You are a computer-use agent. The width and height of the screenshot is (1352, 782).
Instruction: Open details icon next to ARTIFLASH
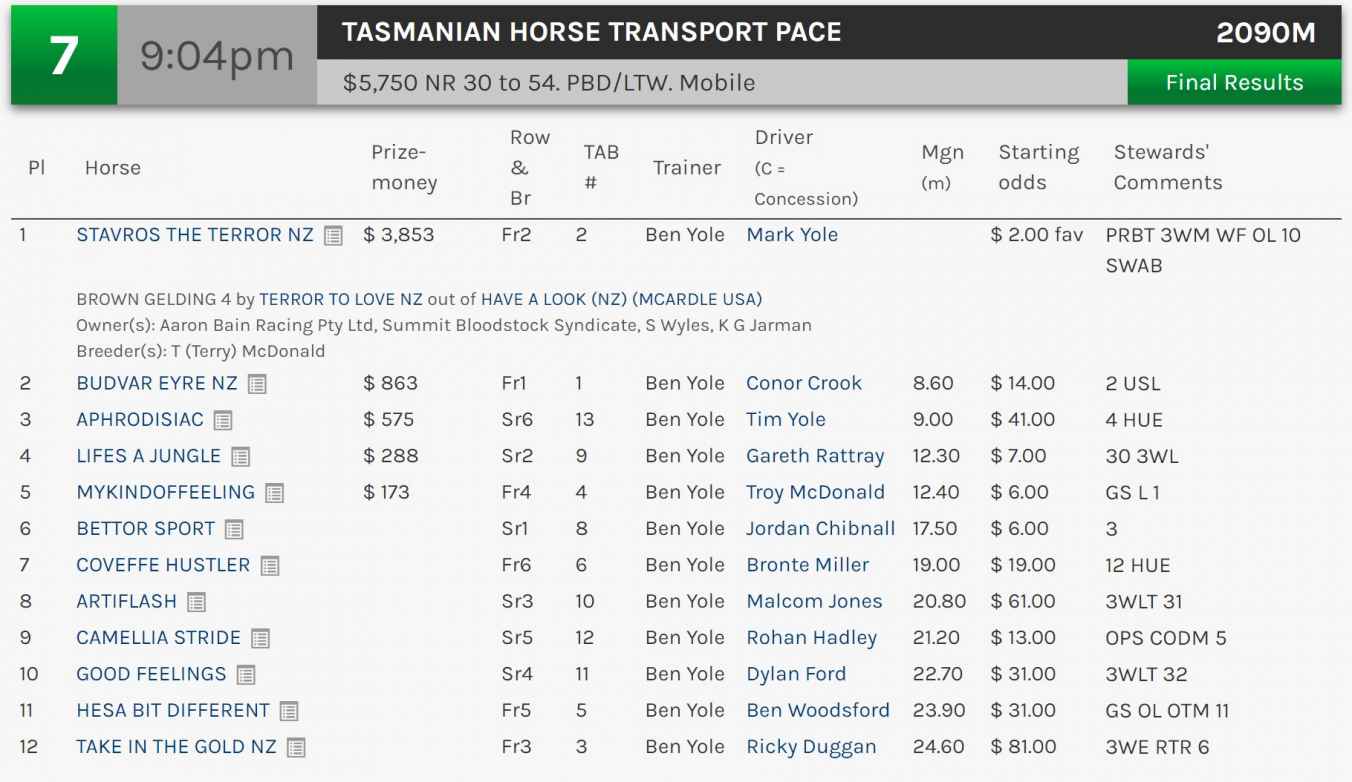[x=196, y=602]
